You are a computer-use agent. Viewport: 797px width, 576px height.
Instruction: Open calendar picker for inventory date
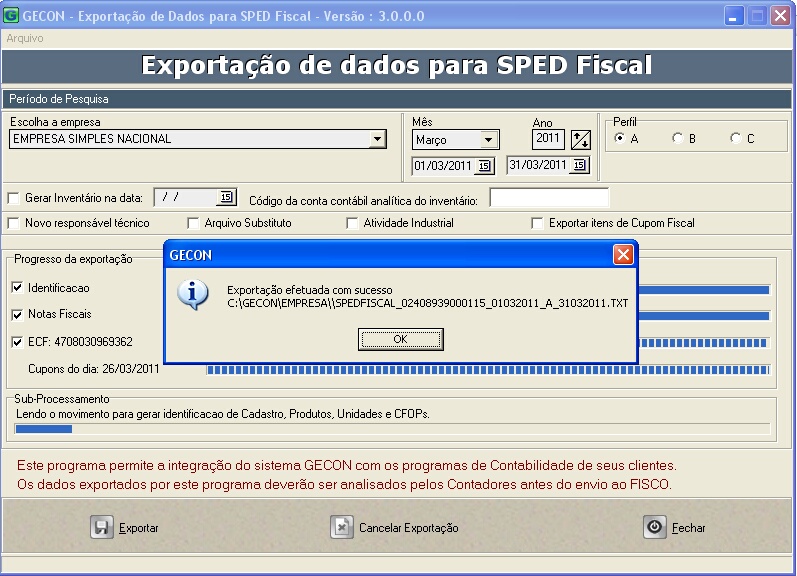(x=226, y=197)
